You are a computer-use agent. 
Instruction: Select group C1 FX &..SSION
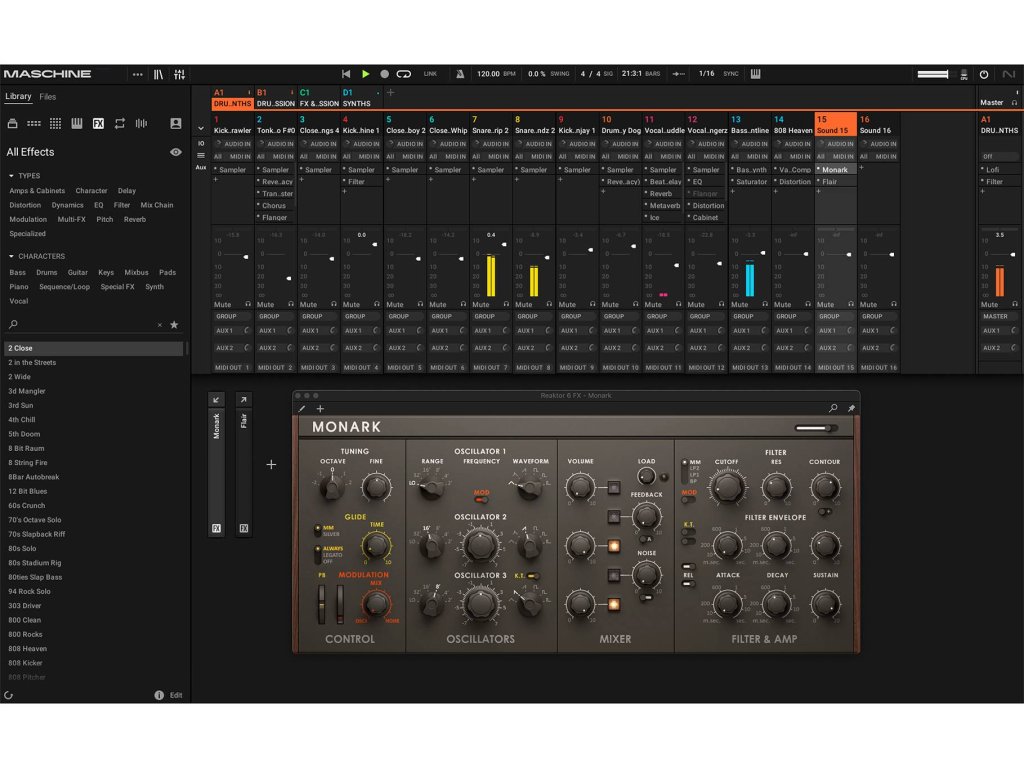(x=319, y=98)
